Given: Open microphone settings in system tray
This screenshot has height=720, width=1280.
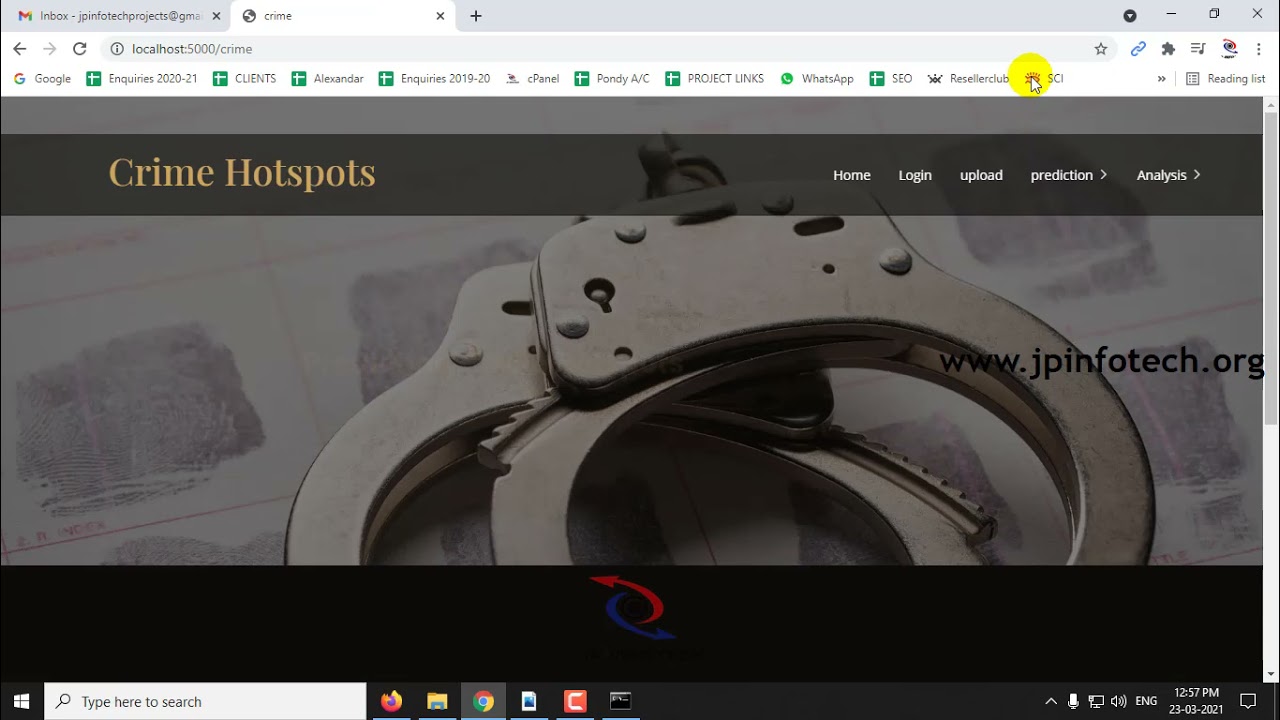Looking at the screenshot, I should click(x=1074, y=701).
